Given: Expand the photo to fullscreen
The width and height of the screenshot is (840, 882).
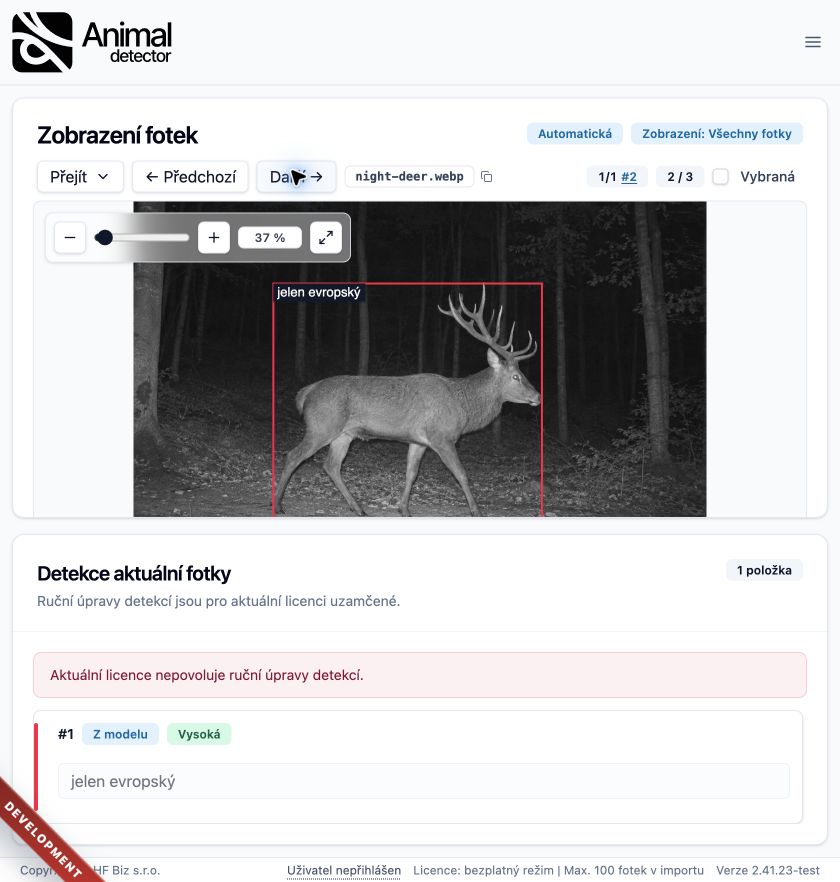Looking at the screenshot, I should 326,237.
